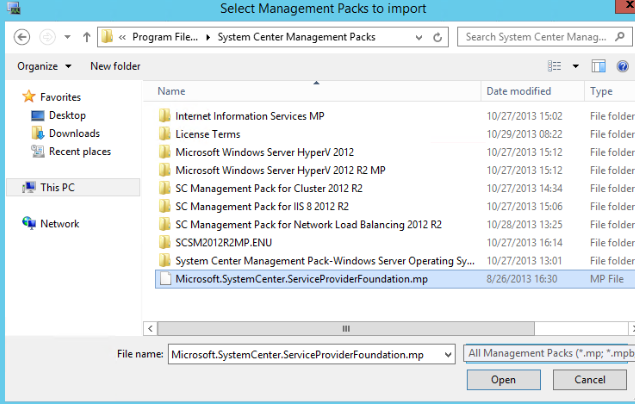Select This PC in navigation pane
Image resolution: width=635 pixels, height=404 pixels.
[57, 187]
